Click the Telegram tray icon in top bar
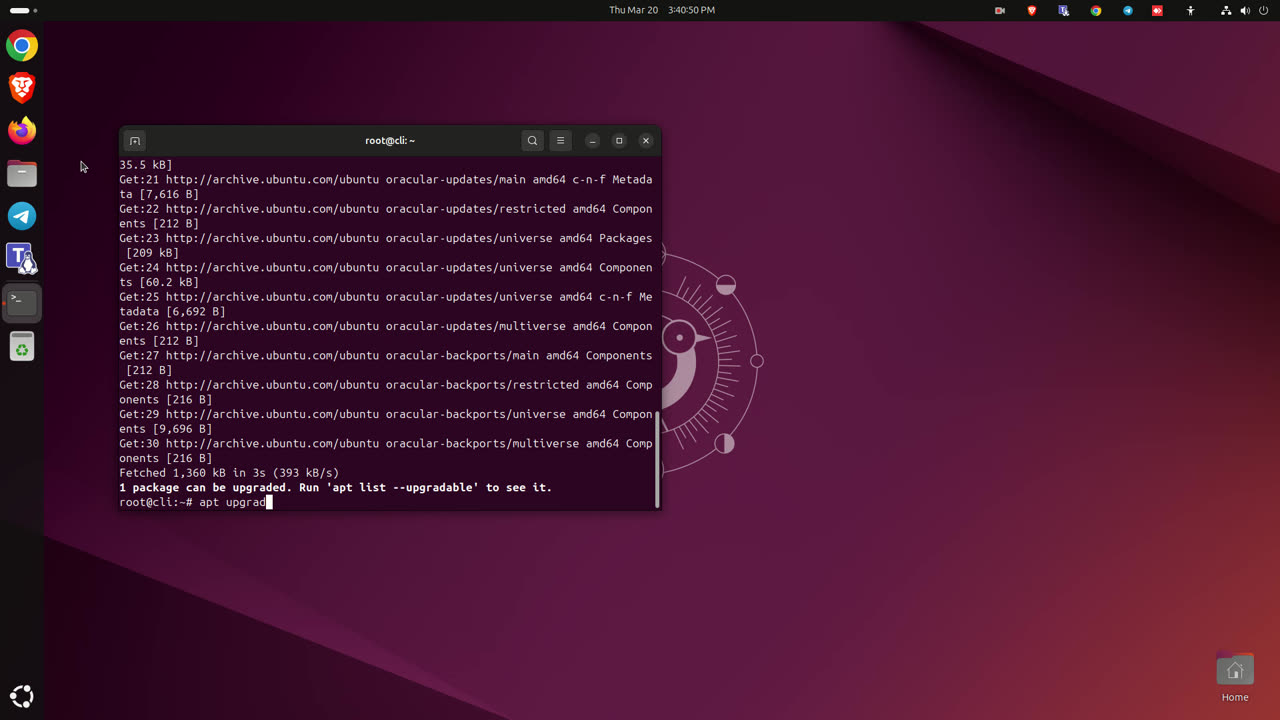This screenshot has height=720, width=1280. (1128, 10)
